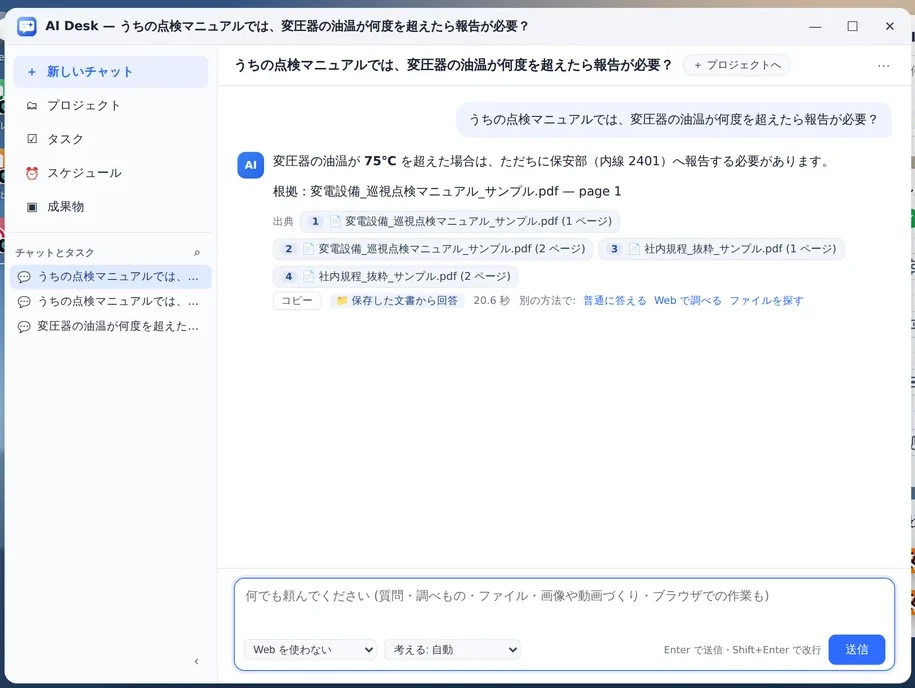The width and height of the screenshot is (915, 688).
Task: Open the second うちの点検マニュアルでは chat
Action: [x=110, y=302]
